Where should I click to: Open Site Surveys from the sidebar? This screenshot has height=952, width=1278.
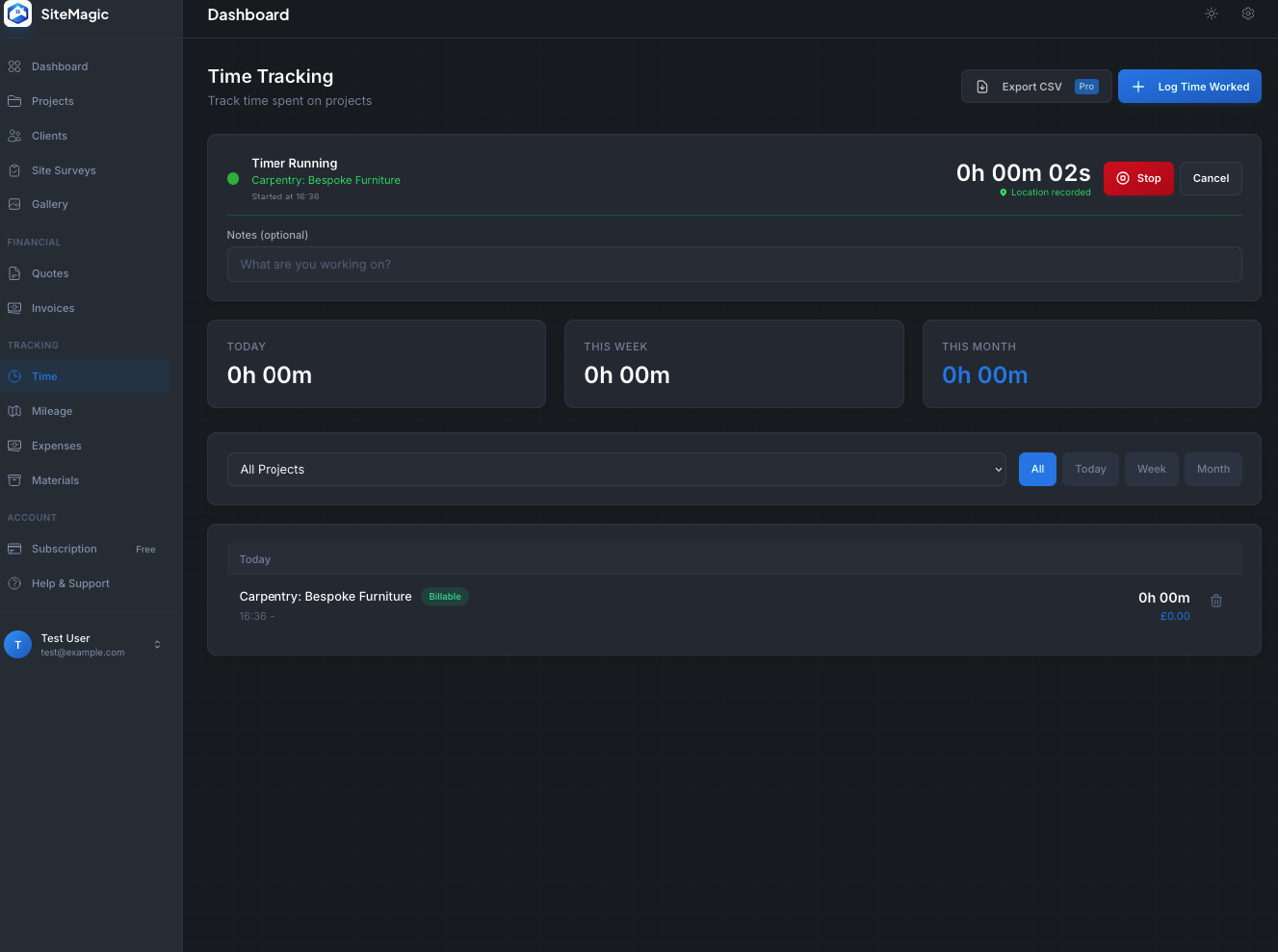pyautogui.click(x=64, y=170)
